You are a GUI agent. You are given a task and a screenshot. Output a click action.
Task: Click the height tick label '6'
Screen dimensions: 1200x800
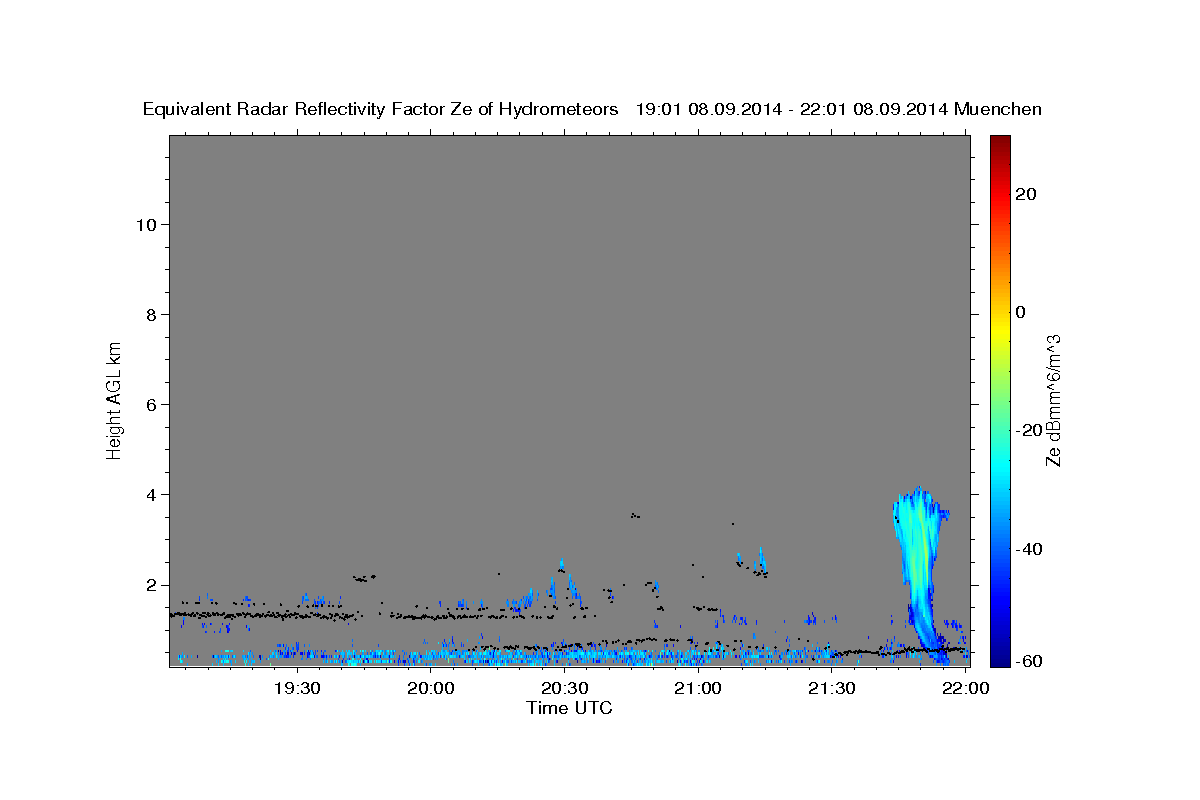pos(152,405)
